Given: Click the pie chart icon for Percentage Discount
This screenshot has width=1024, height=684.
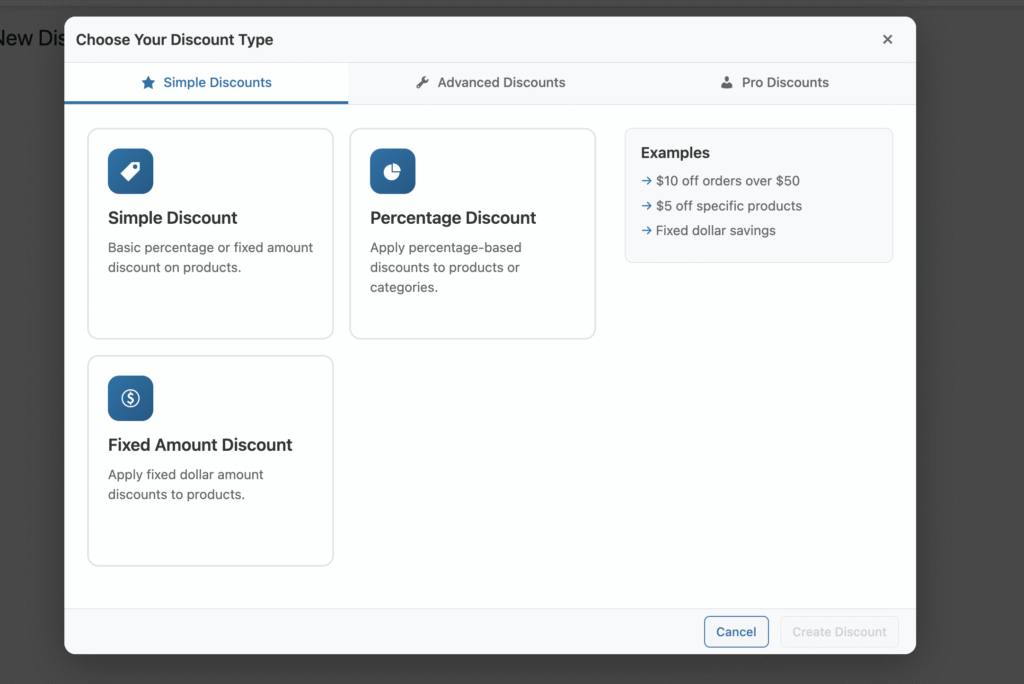Looking at the screenshot, I should [x=392, y=171].
